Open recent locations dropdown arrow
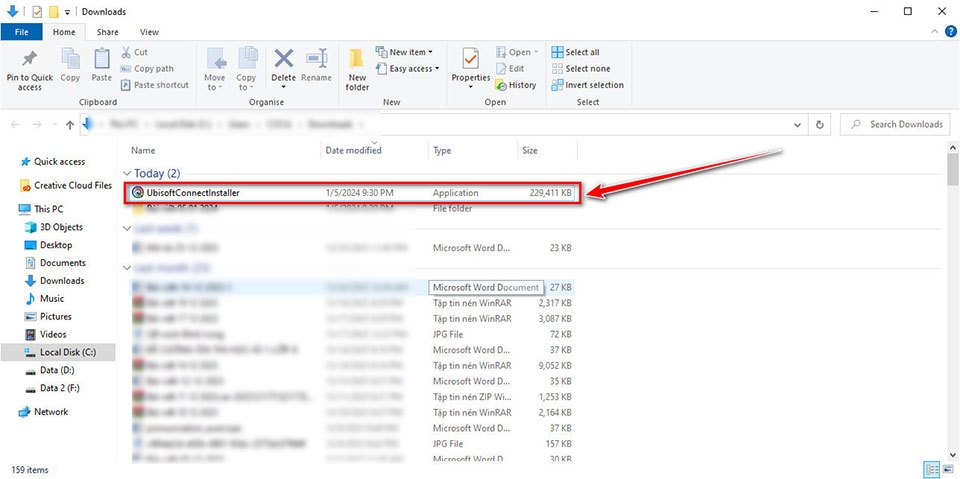The height and width of the screenshot is (479, 960). tap(53, 125)
